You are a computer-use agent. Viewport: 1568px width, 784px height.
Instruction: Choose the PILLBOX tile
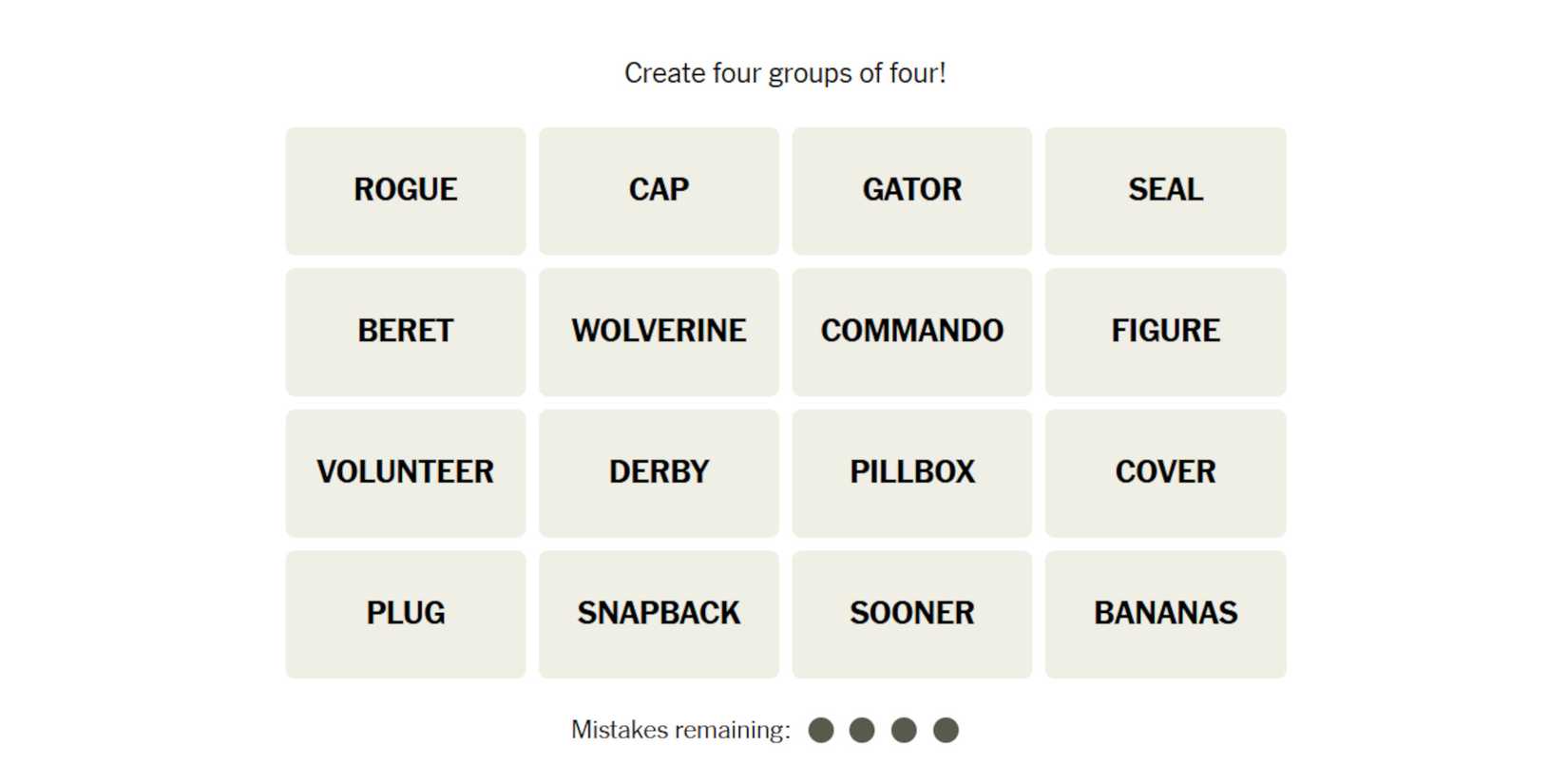click(x=912, y=473)
